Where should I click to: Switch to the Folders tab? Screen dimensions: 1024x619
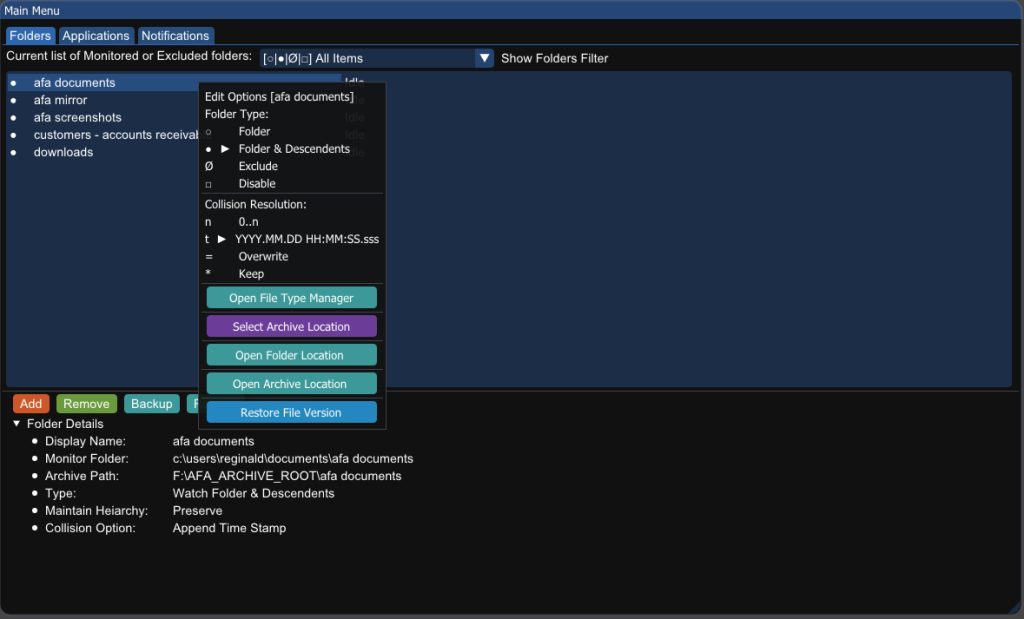30,35
